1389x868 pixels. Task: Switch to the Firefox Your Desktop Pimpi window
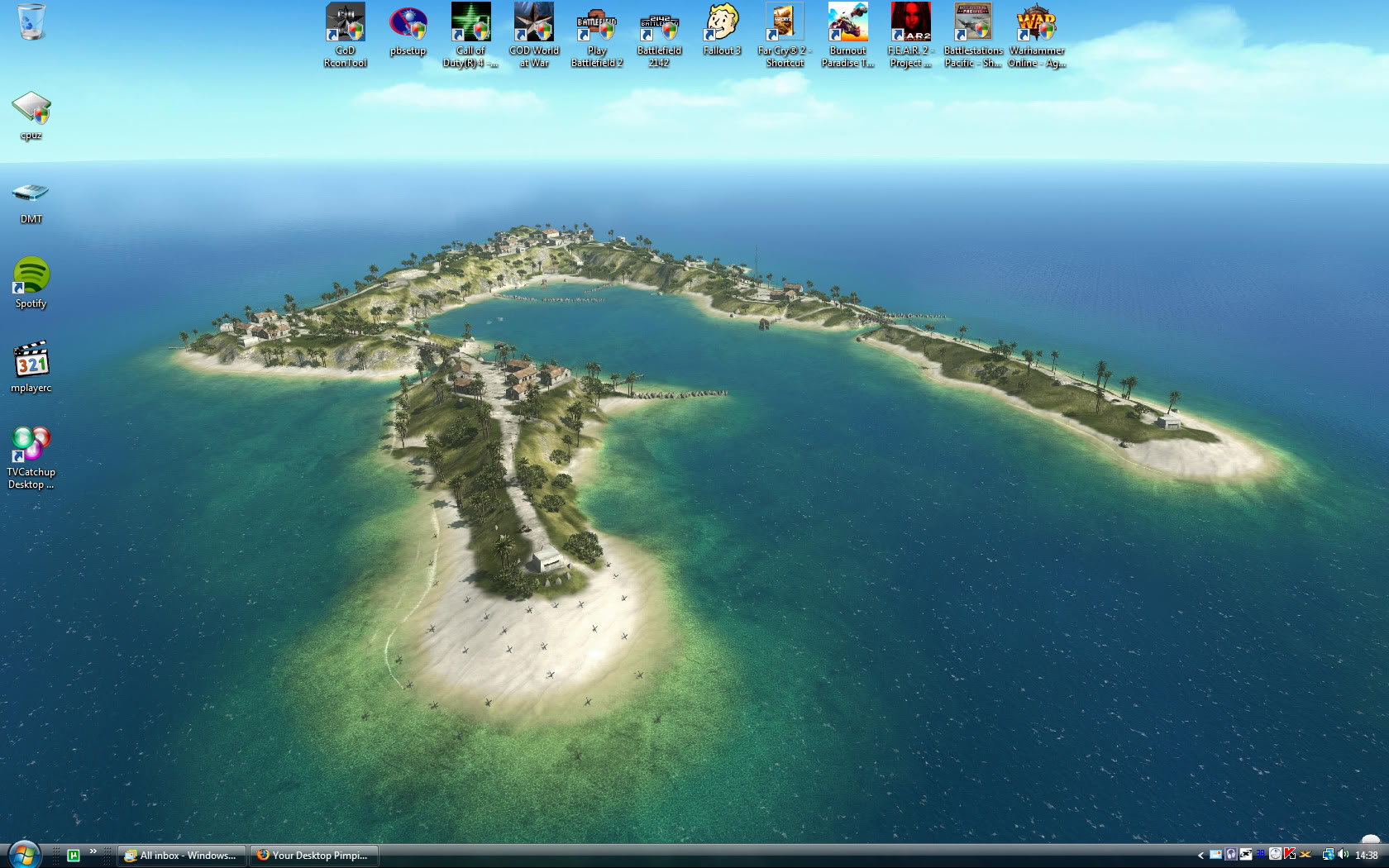coord(313,856)
